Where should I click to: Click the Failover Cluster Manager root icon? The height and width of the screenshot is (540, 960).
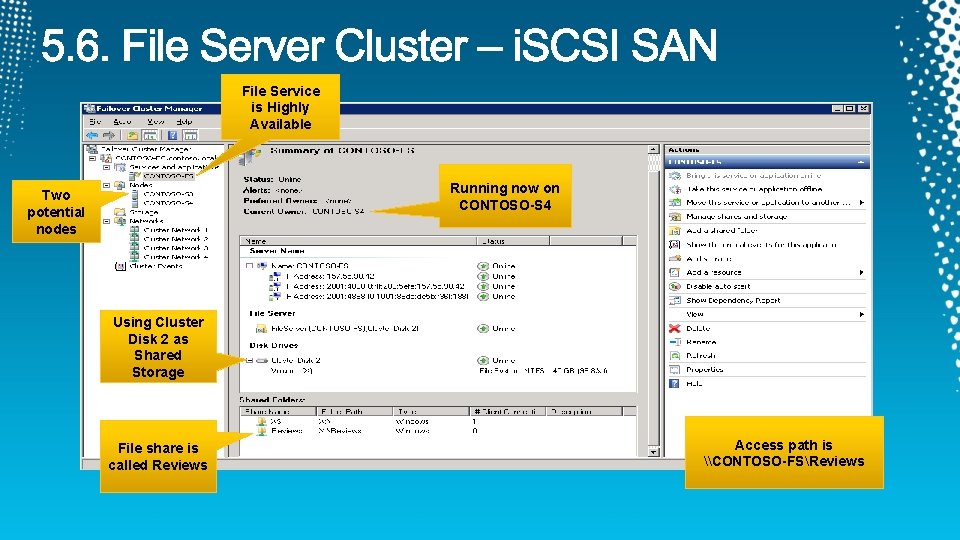[x=92, y=149]
